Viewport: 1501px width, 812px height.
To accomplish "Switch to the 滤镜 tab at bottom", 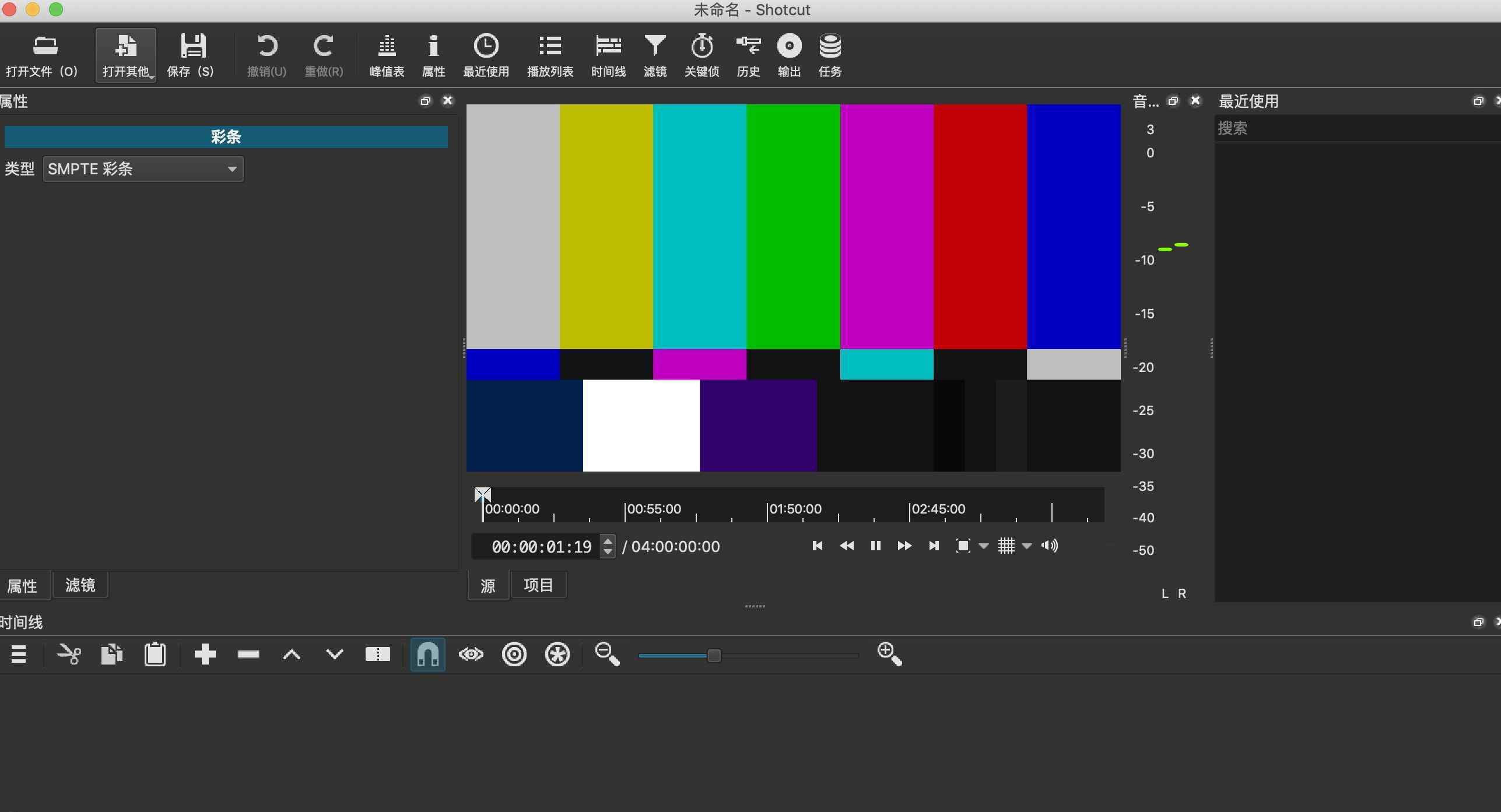I will 80,585.
